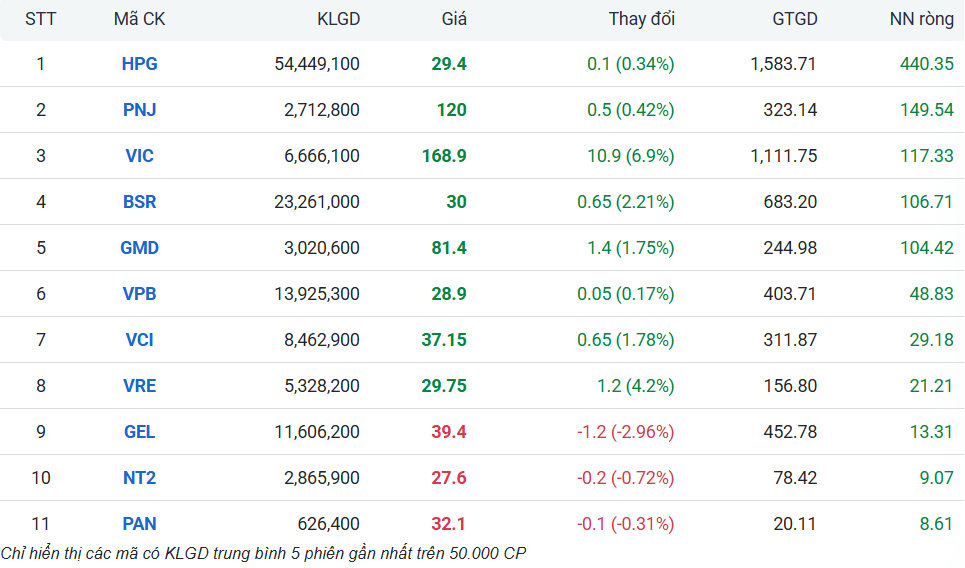Select HPG volume 54,449,100
The image size is (965, 568).
click(317, 64)
